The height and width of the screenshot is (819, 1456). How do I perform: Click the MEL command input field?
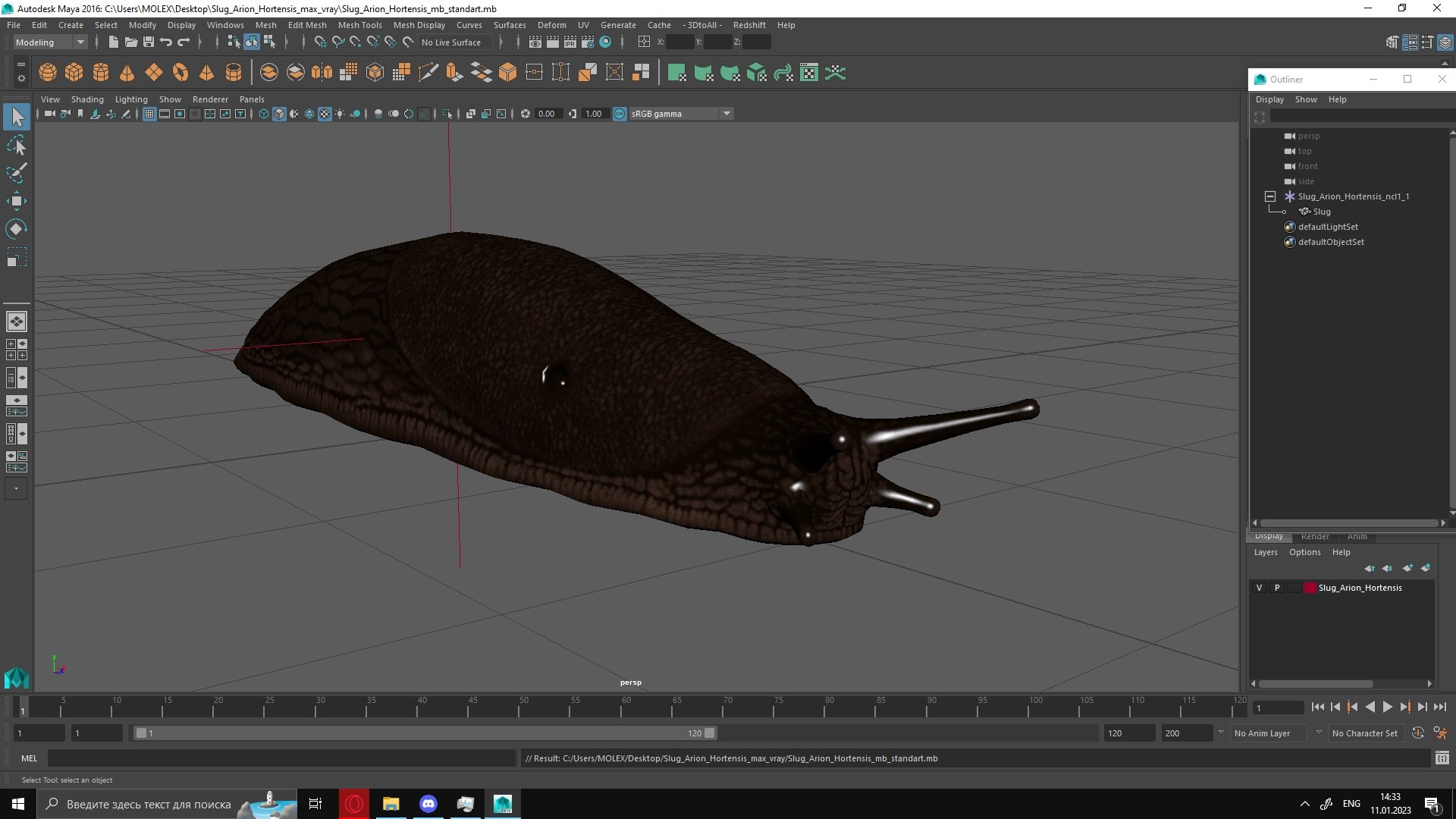(x=281, y=758)
